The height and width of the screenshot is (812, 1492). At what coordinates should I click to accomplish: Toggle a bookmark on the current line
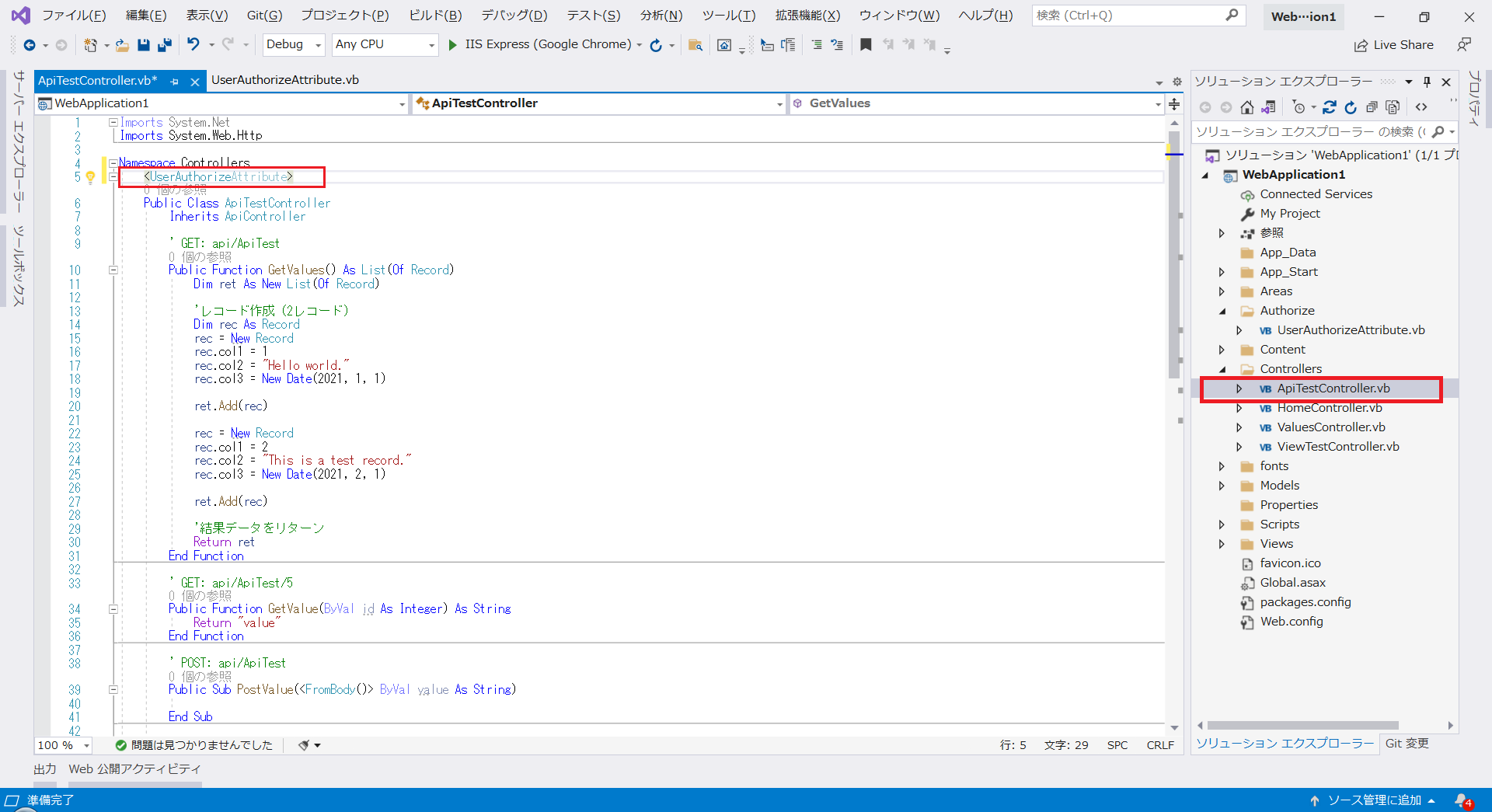866,44
